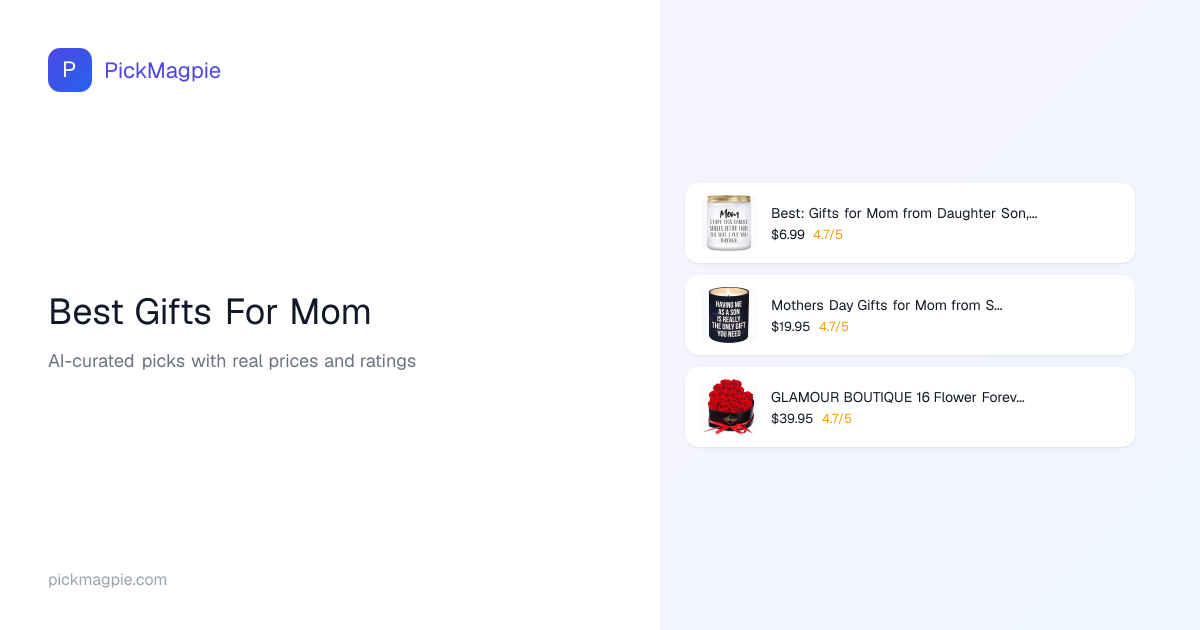The height and width of the screenshot is (630, 1200).
Task: Click the red roses box thumbnail
Action: (729, 407)
